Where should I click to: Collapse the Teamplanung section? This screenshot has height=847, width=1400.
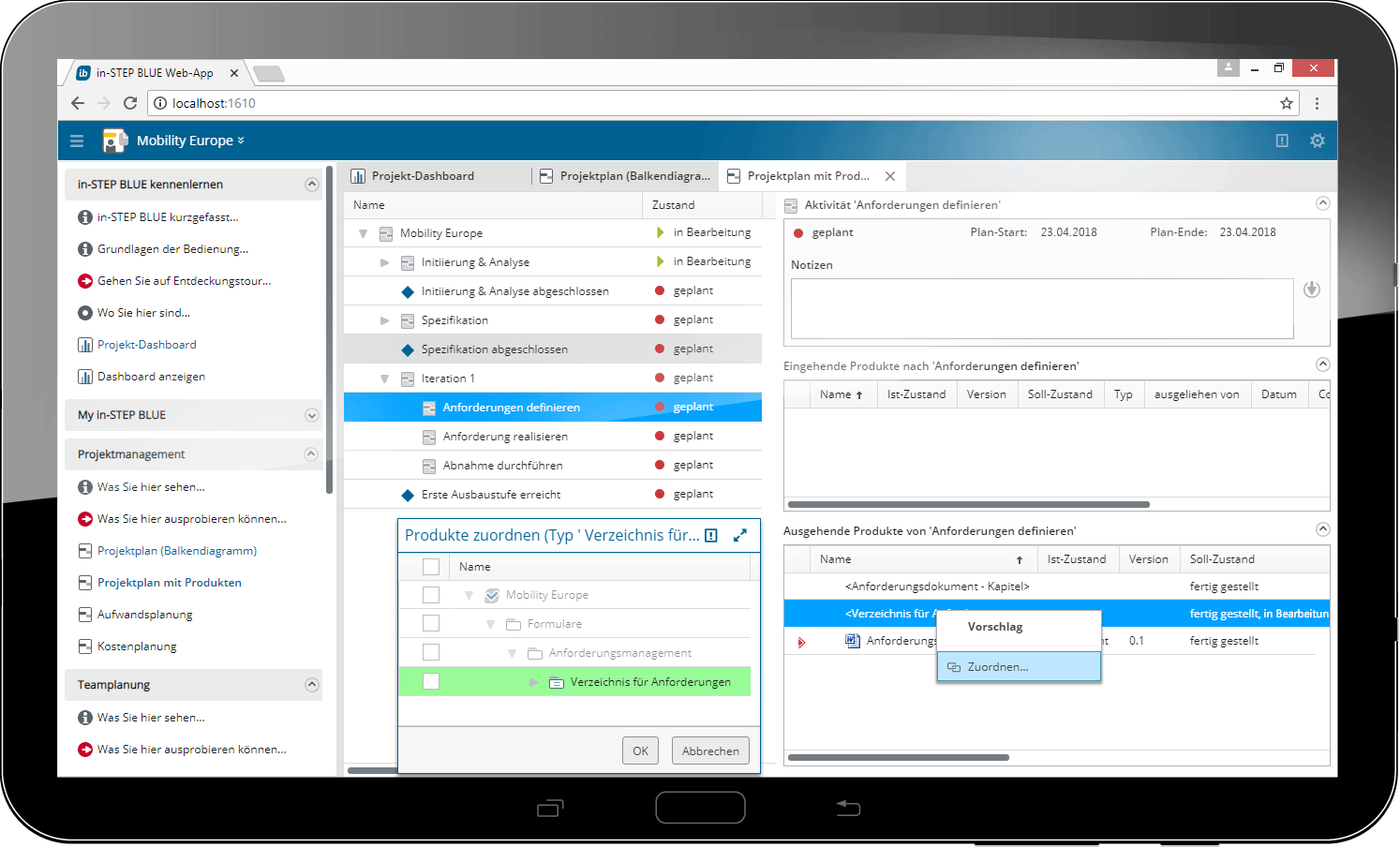point(311,685)
